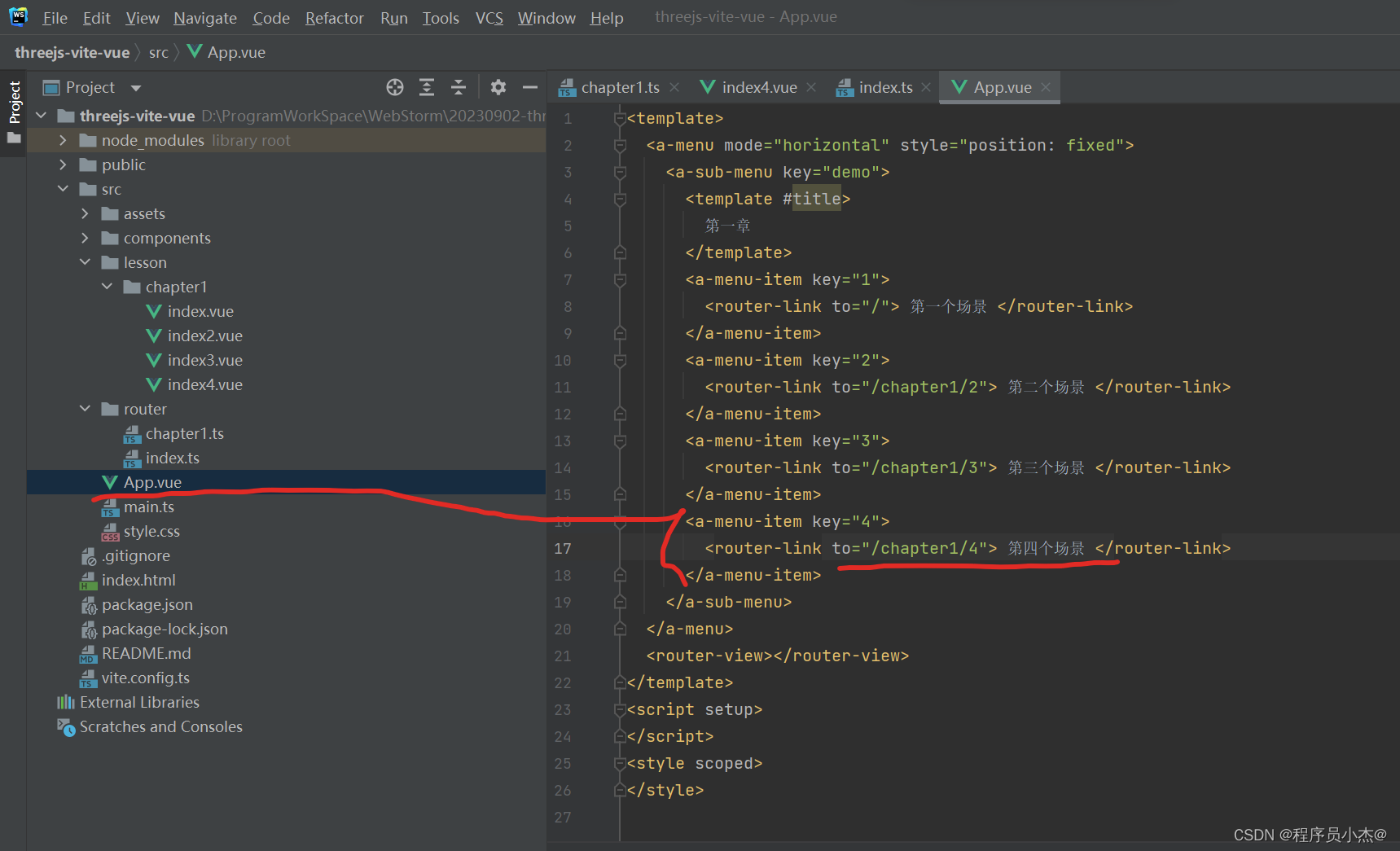Collapse the src folder
Image resolution: width=1400 pixels, height=851 pixels.
click(64, 189)
